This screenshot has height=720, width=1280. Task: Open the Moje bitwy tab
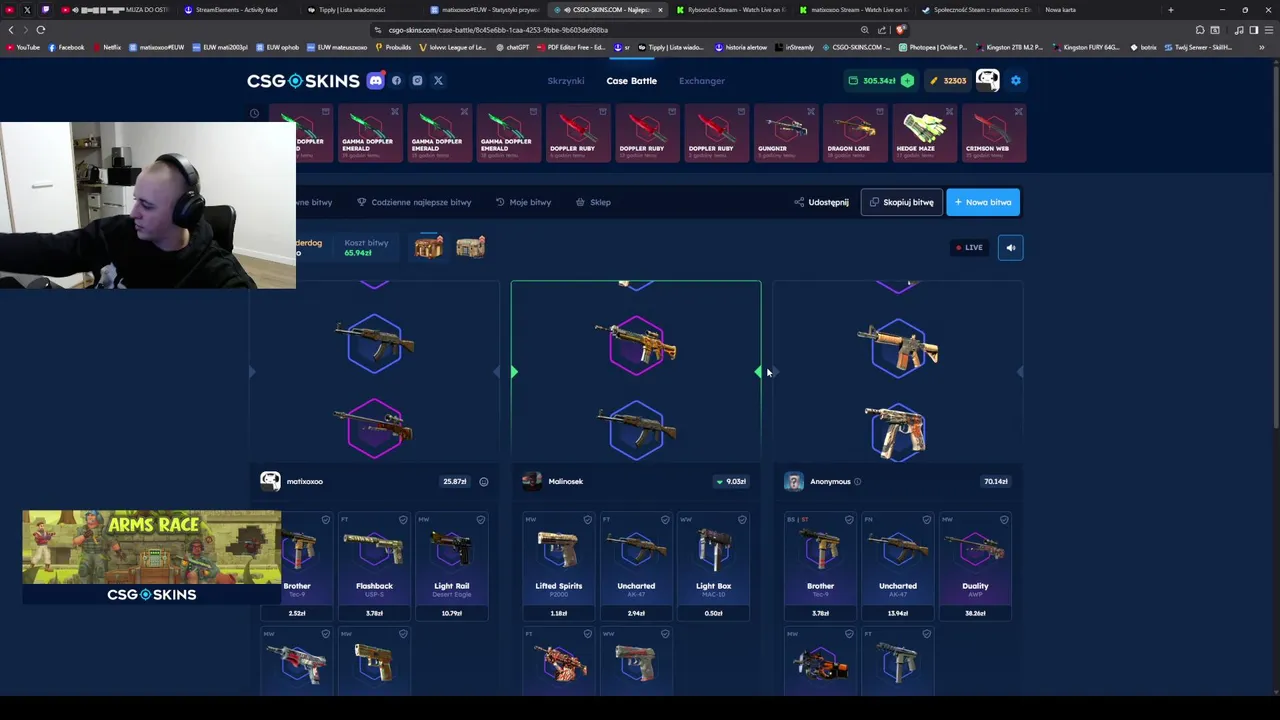pos(523,202)
